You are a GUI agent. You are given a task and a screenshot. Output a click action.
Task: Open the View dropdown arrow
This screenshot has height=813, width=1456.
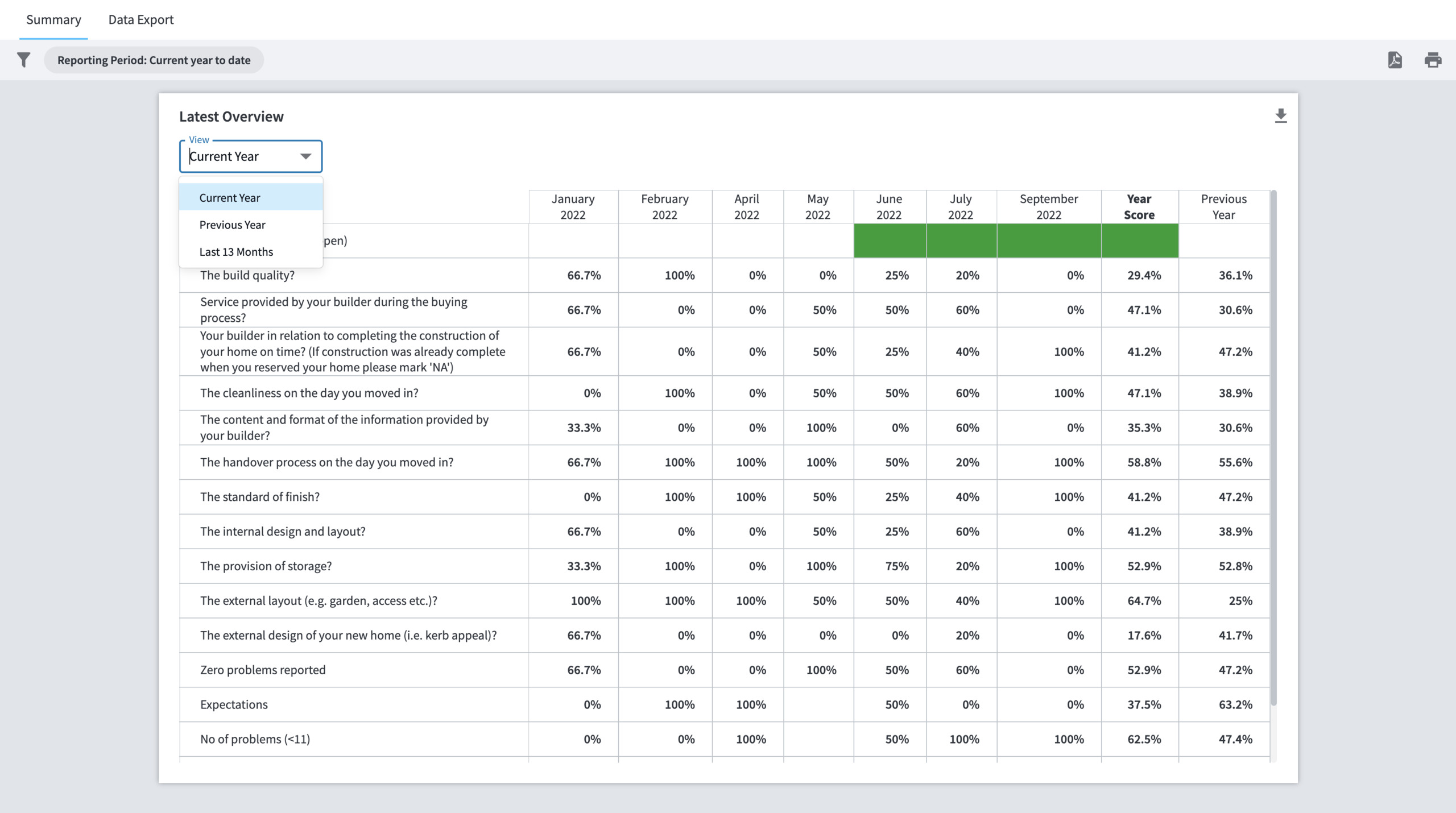[305, 156]
